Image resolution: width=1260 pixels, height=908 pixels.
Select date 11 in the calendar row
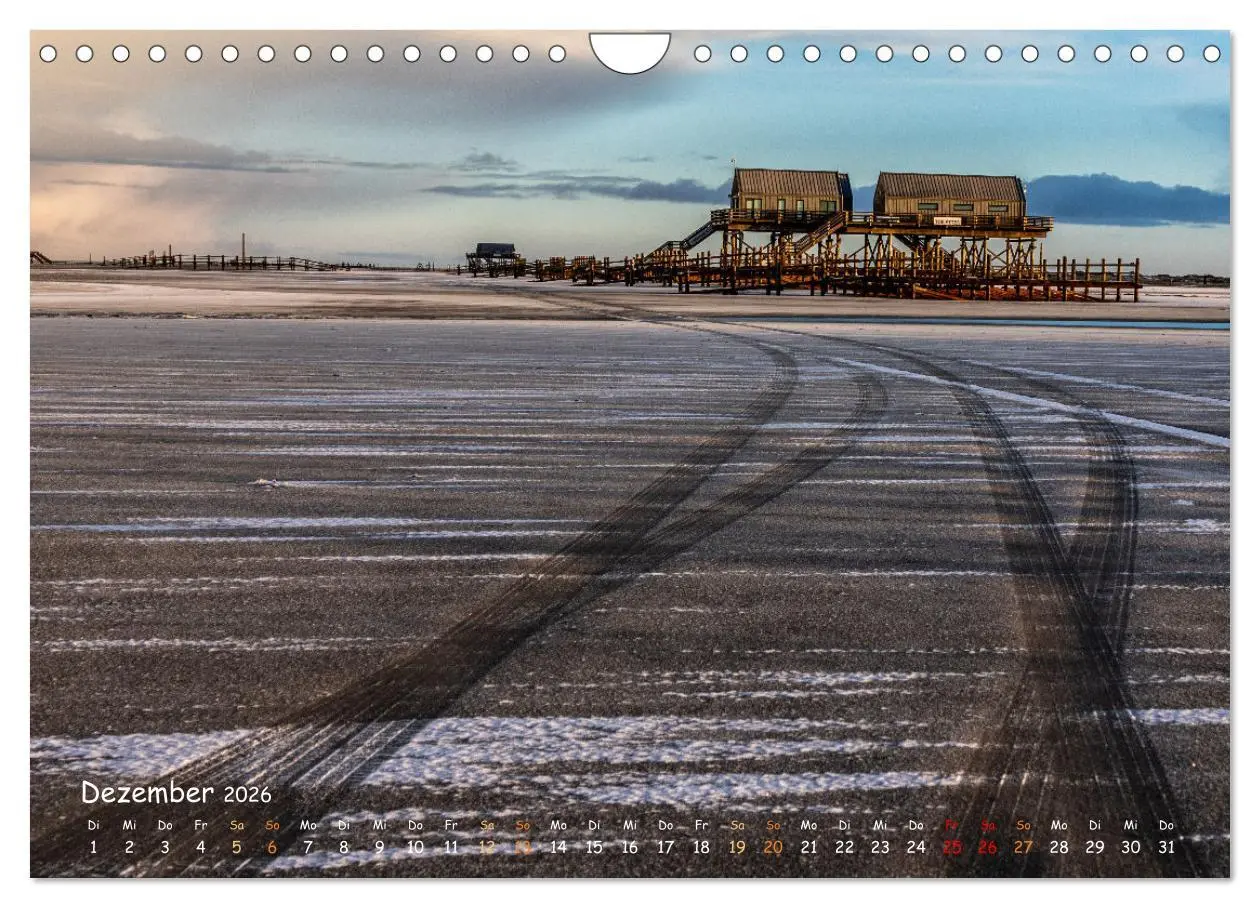pos(451,847)
